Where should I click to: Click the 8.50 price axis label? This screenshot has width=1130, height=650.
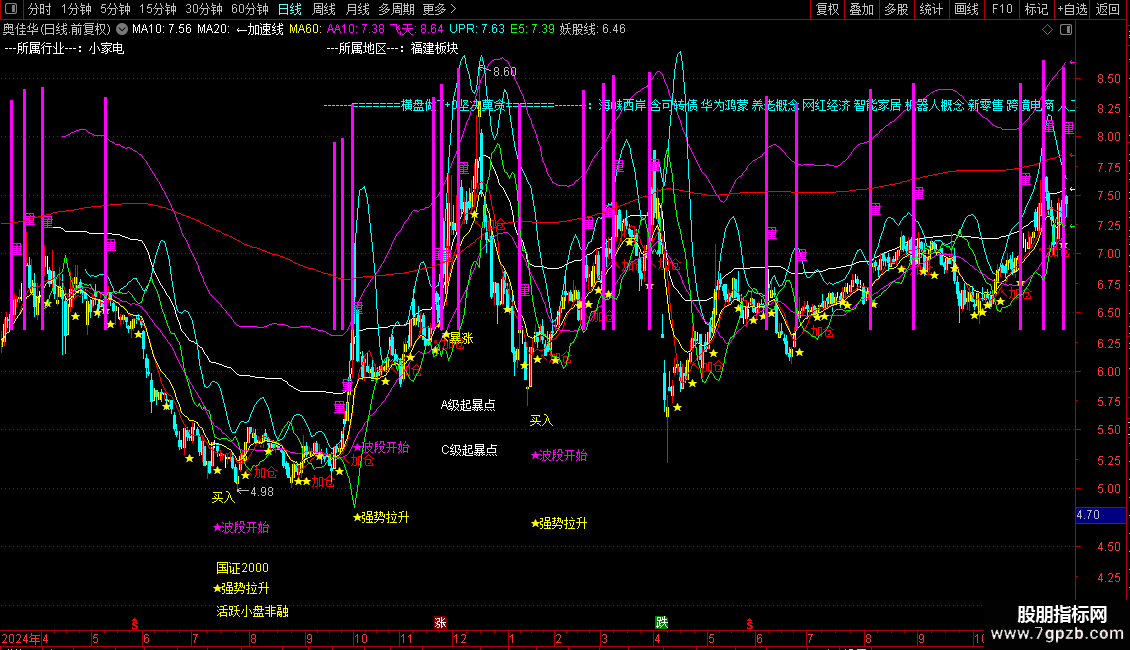pos(1108,78)
